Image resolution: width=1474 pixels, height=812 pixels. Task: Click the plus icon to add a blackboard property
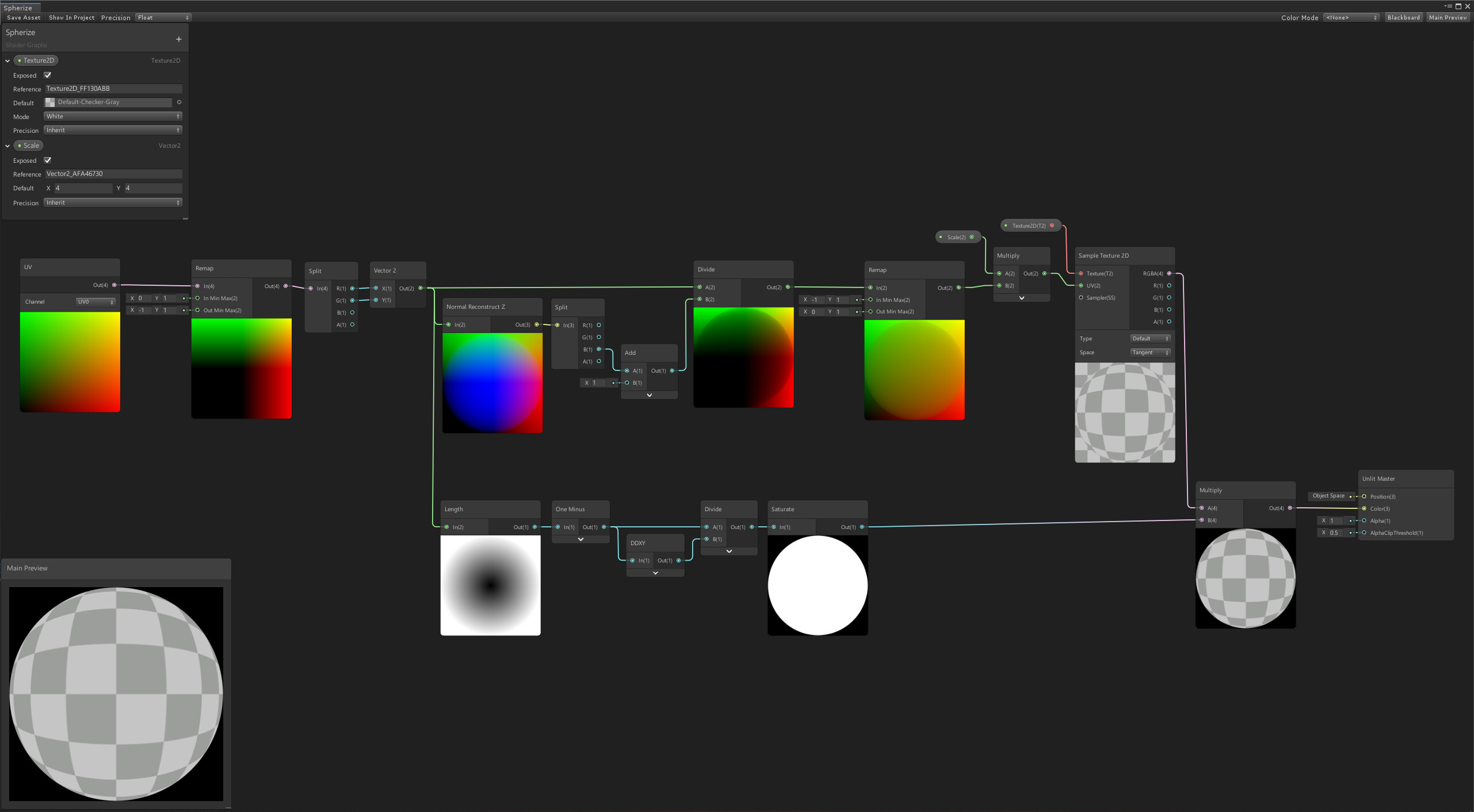(x=178, y=39)
